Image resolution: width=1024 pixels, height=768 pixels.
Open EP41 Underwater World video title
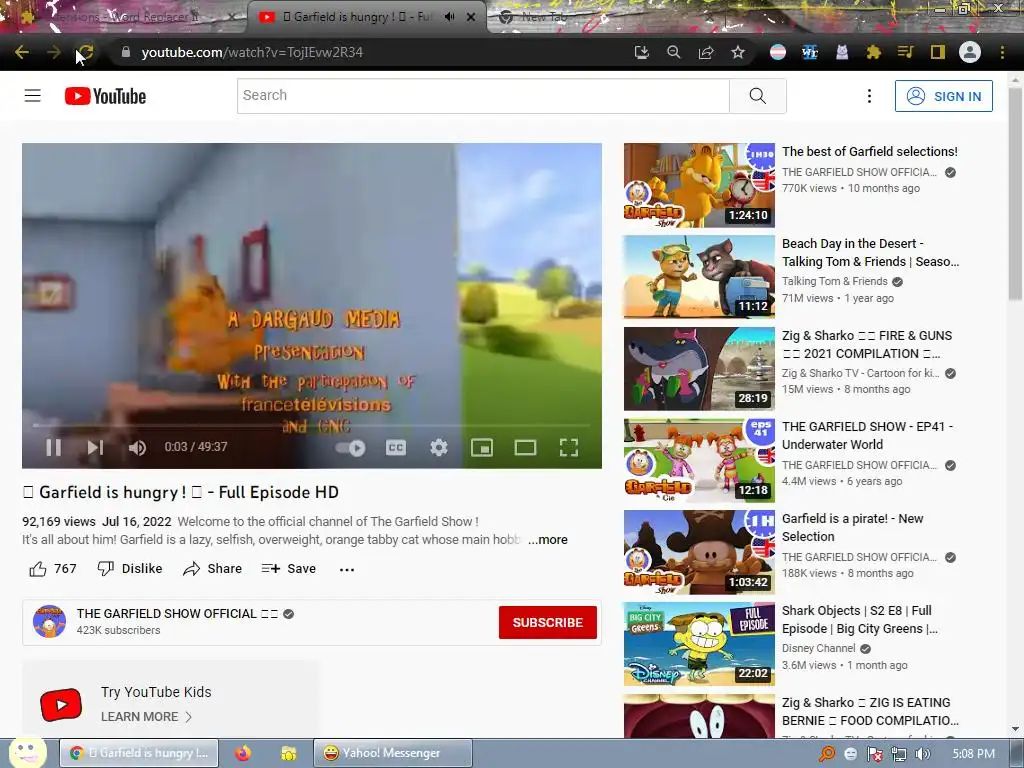867,436
